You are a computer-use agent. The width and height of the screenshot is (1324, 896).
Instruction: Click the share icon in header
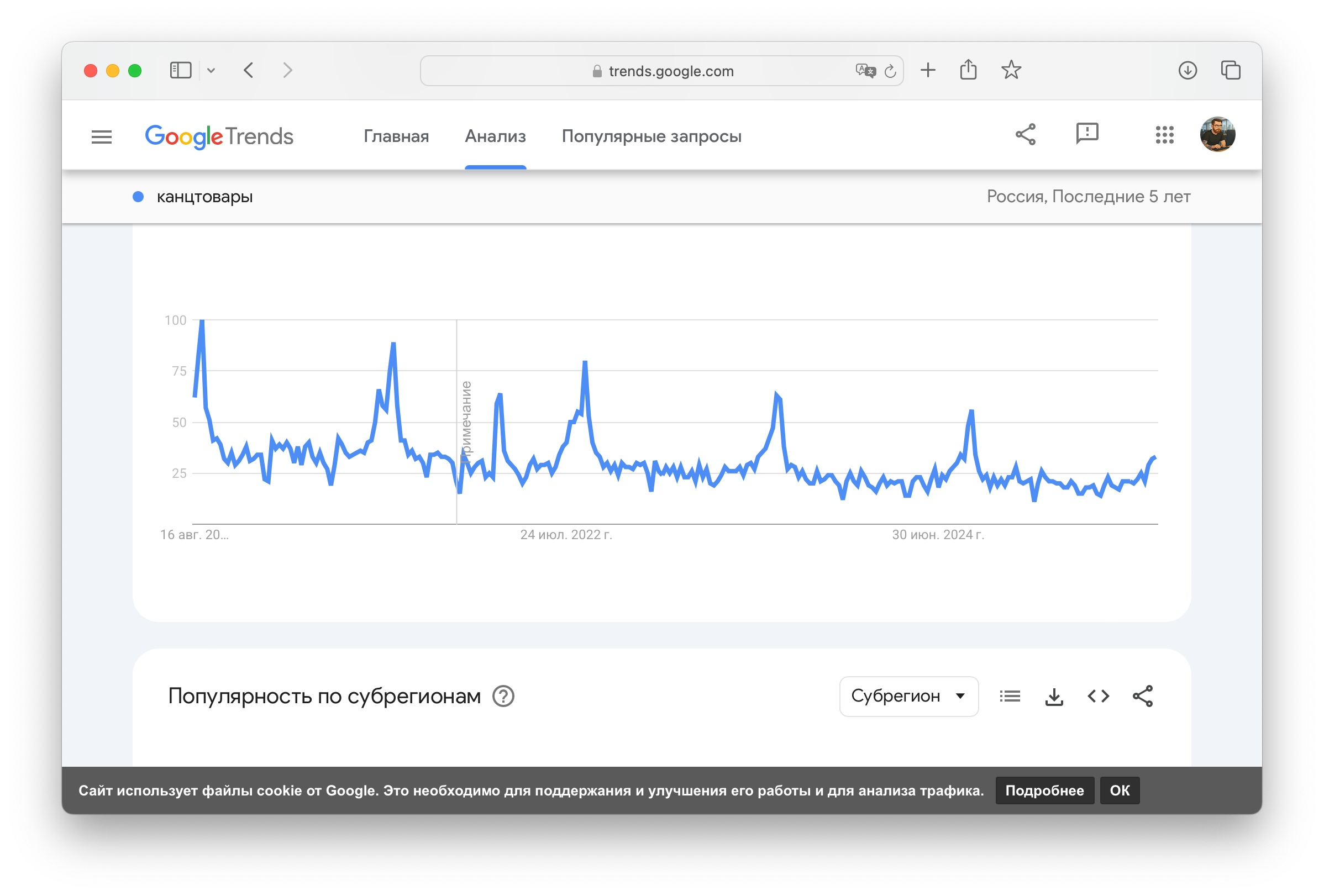[x=1025, y=135]
